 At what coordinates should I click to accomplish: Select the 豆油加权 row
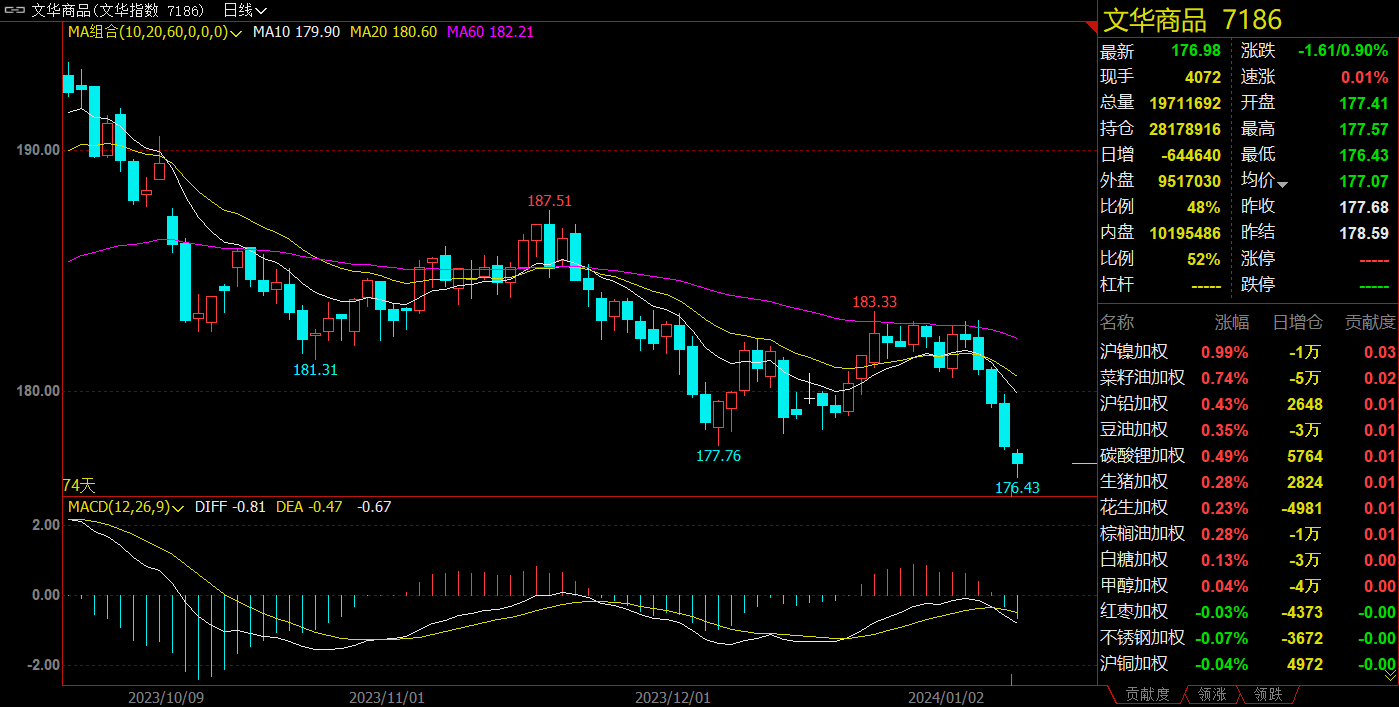1248,430
